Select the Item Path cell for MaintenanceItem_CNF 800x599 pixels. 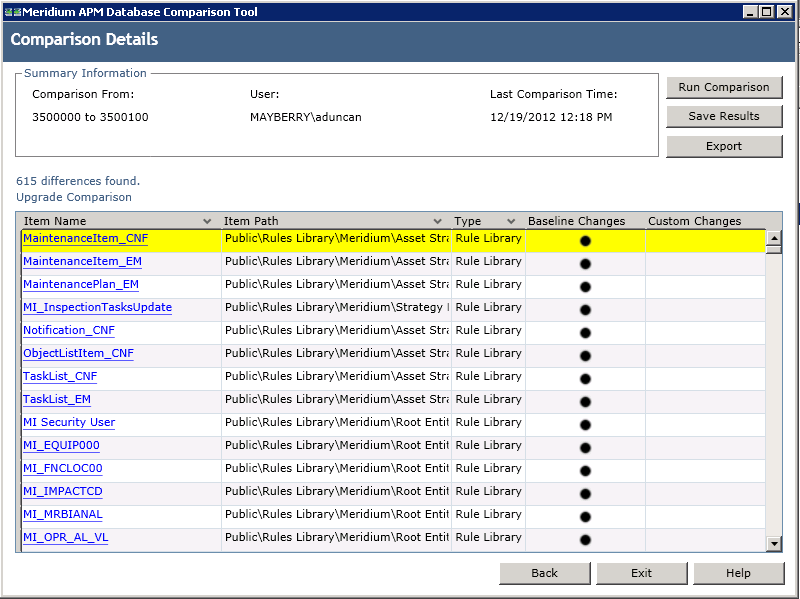[336, 241]
